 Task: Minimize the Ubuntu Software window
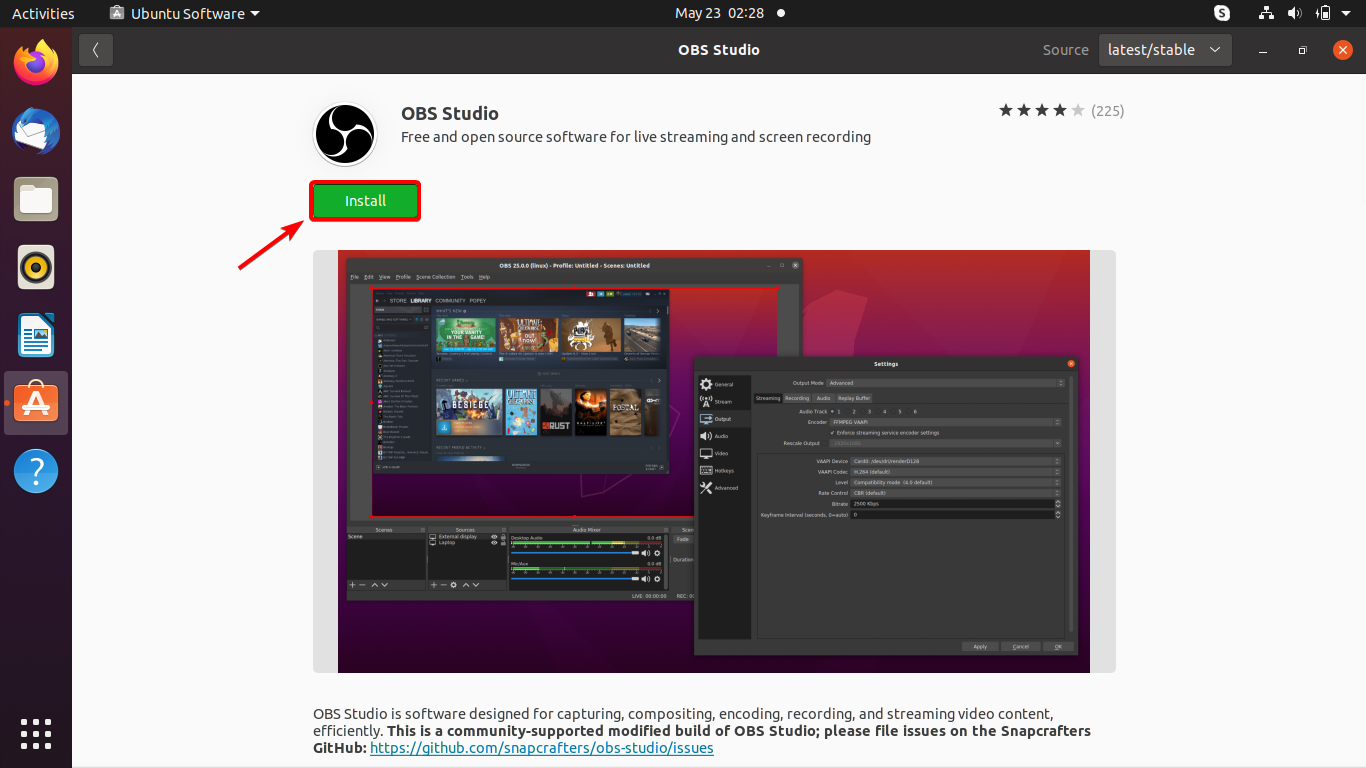pos(1265,50)
